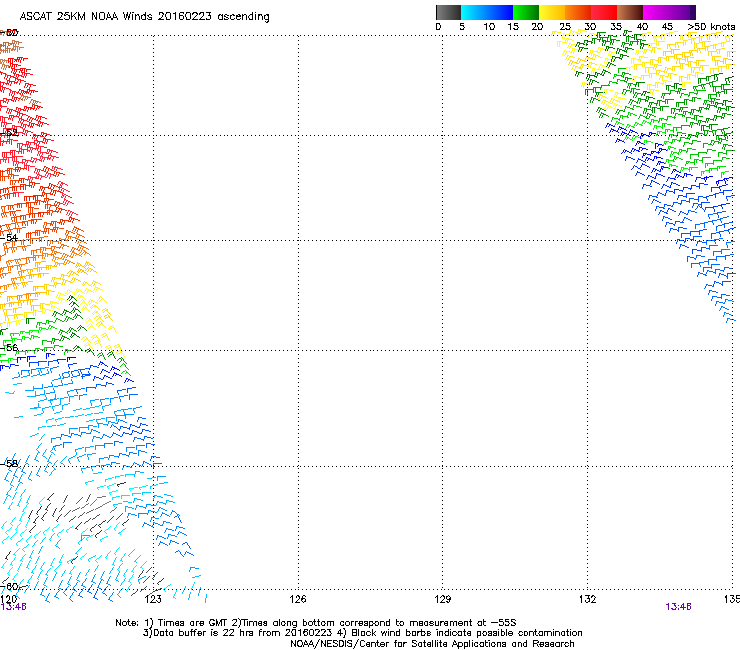Click the red 30-35 knots legend swatch

pos(604,12)
